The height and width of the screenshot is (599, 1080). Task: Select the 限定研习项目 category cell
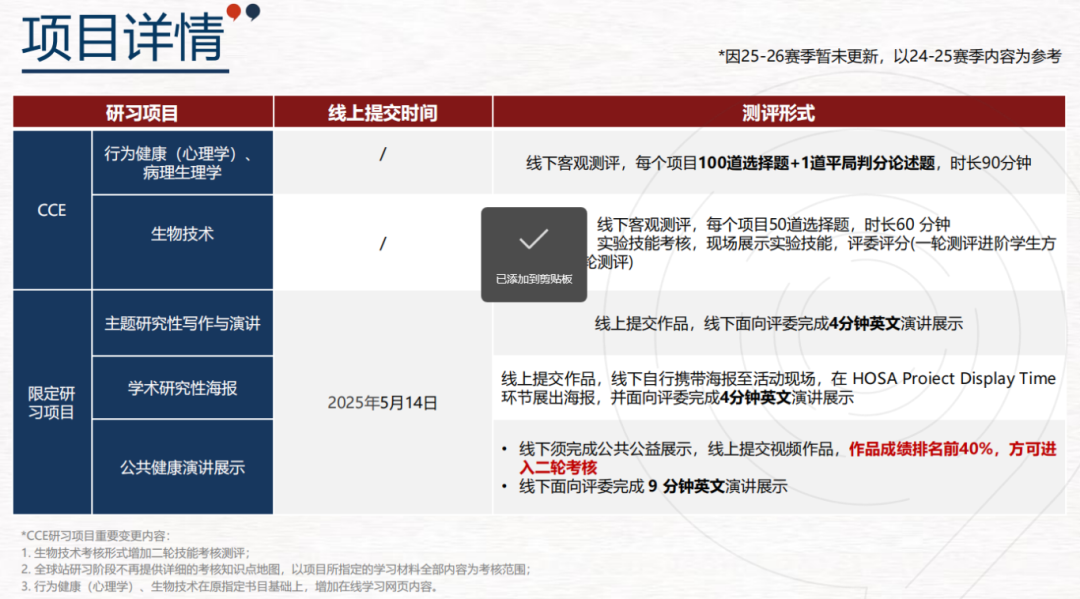(x=52, y=403)
